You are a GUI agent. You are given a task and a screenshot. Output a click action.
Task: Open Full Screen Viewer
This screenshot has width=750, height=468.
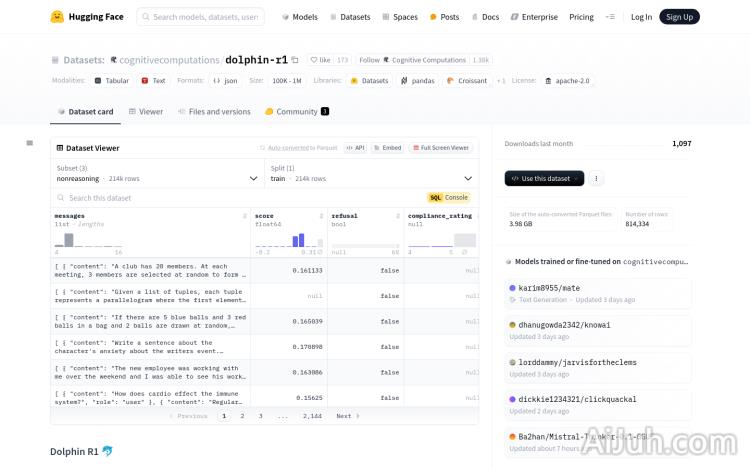tap(440, 148)
